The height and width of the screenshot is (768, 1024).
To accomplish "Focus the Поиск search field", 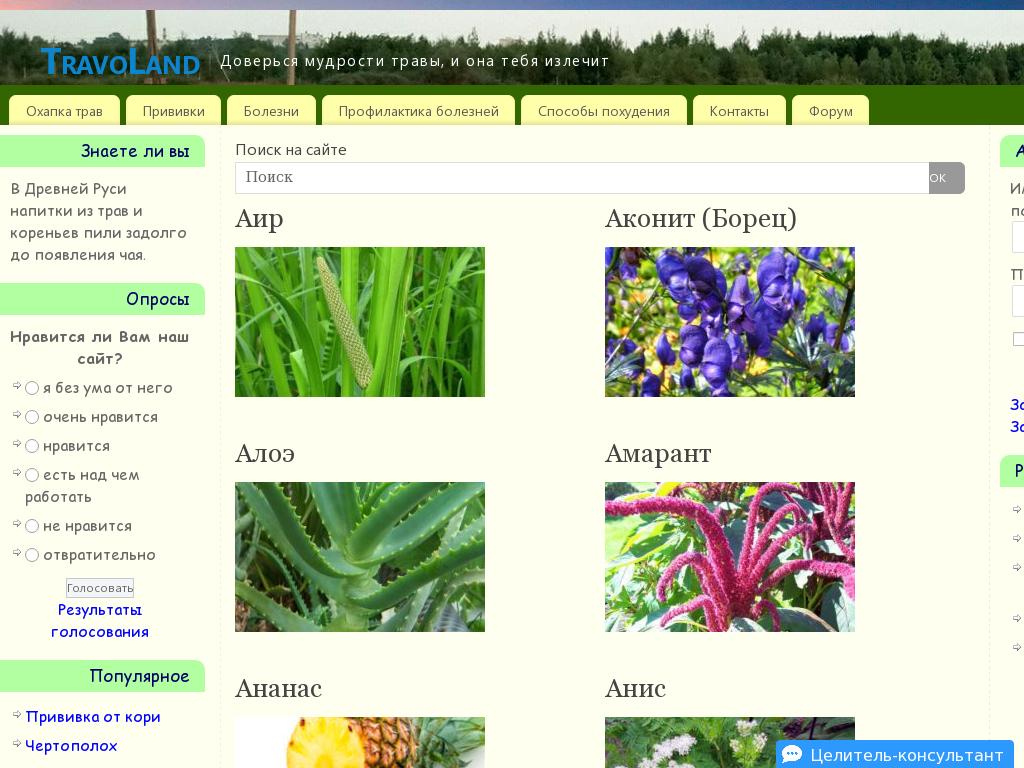I will (582, 178).
